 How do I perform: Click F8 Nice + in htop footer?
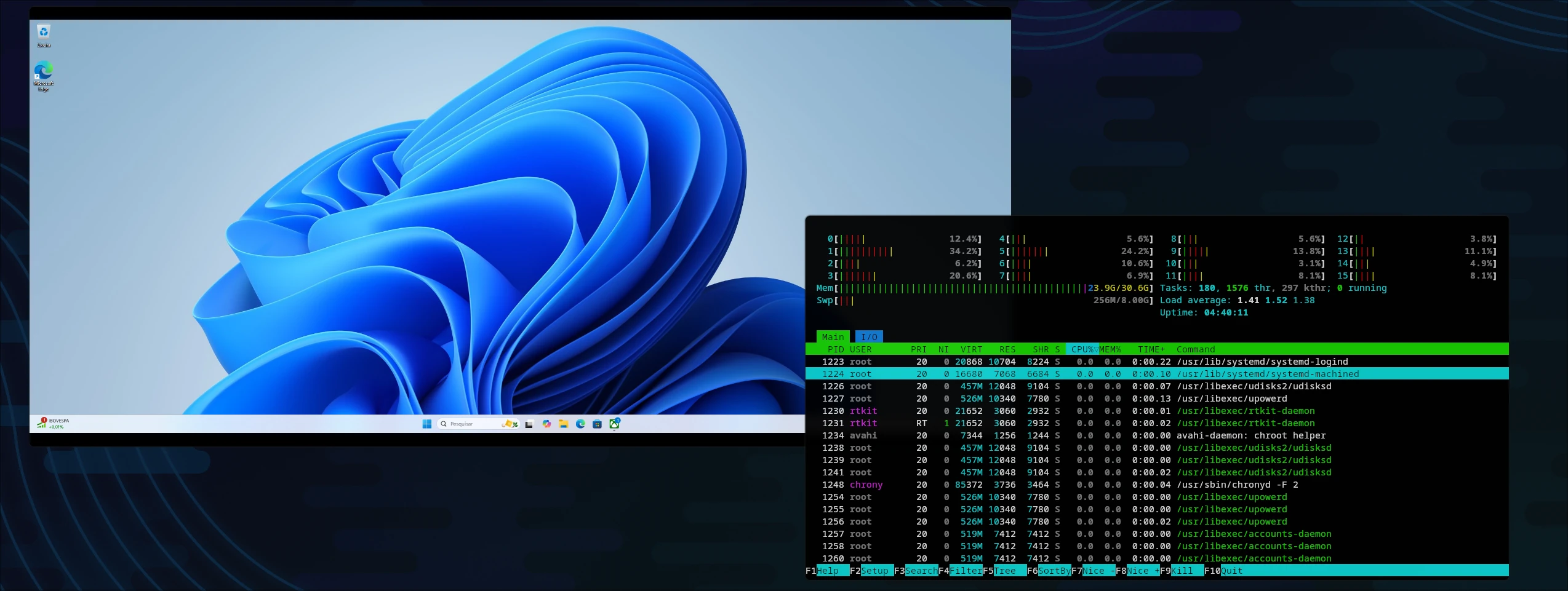[1137, 571]
